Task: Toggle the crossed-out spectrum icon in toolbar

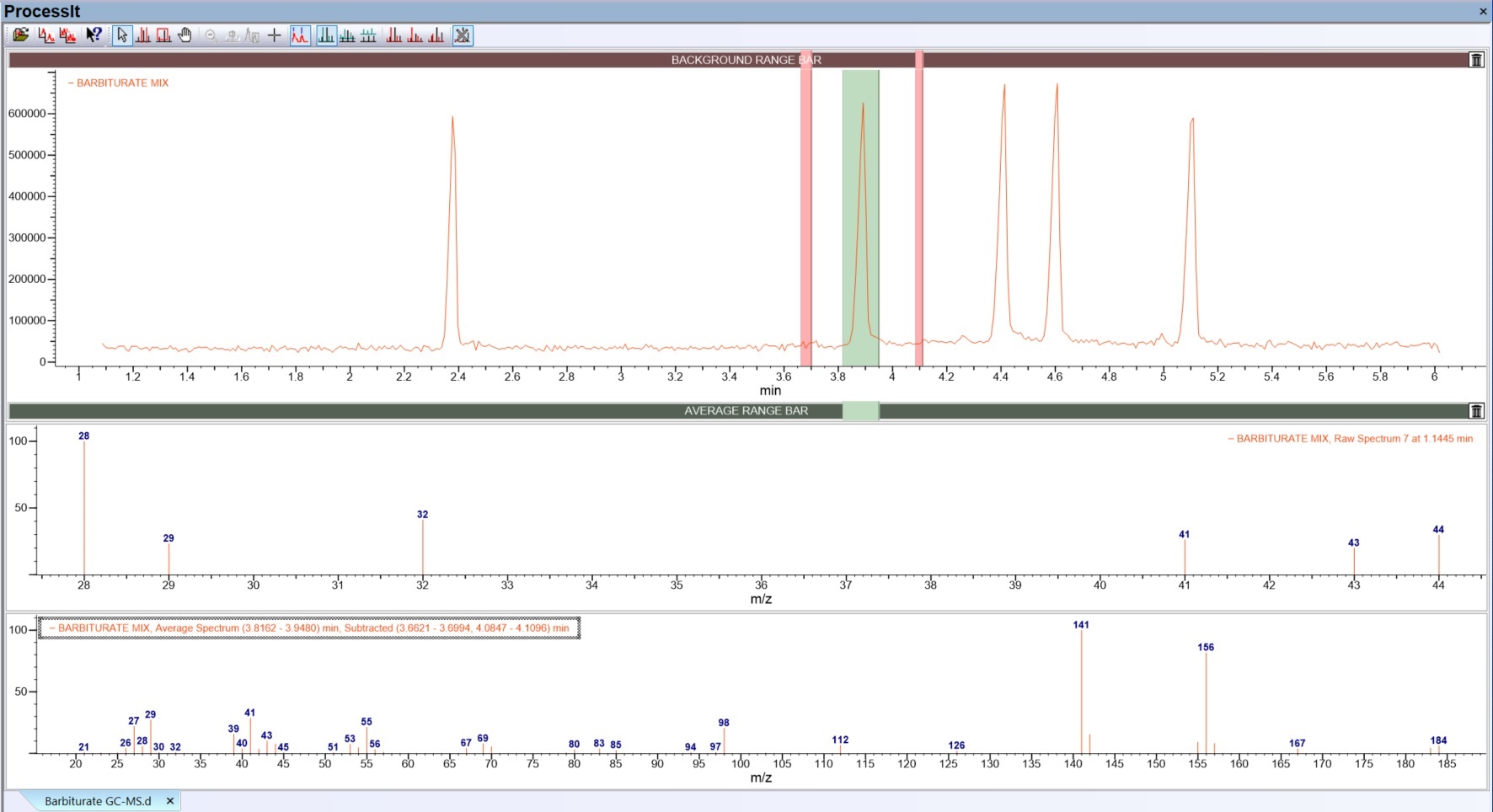Action: (x=463, y=35)
